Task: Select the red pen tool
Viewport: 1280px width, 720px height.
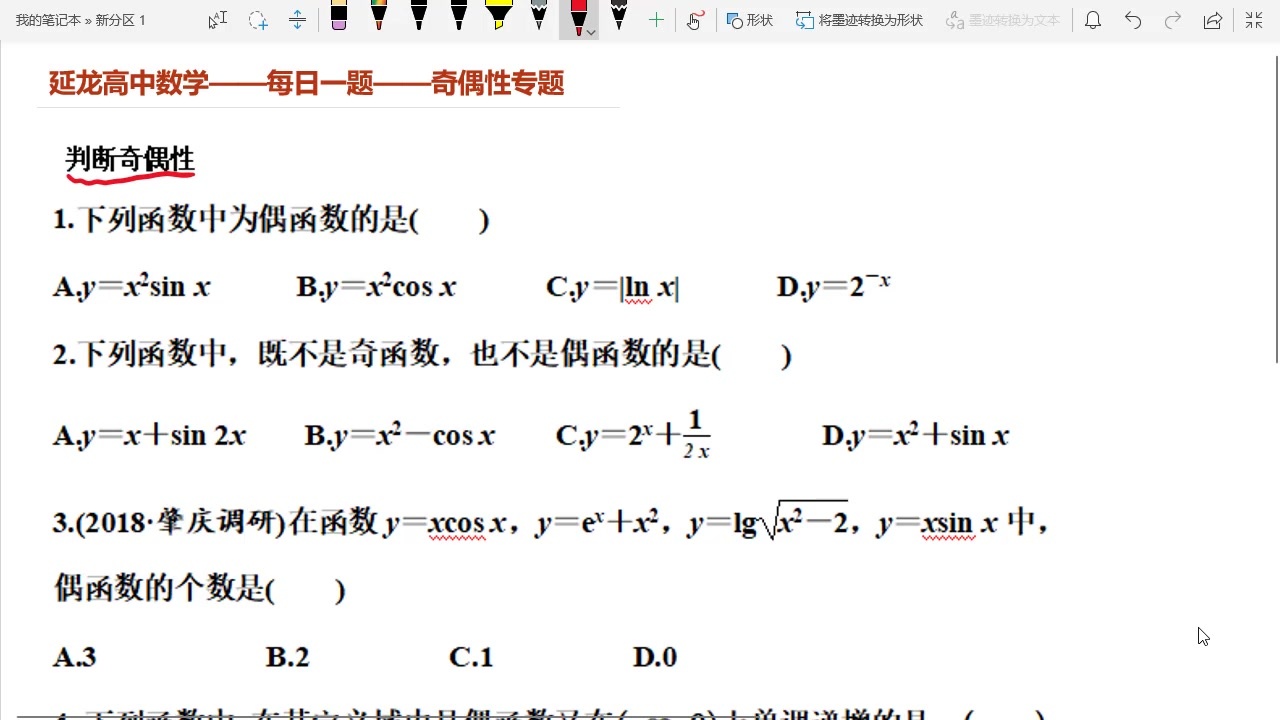Action: tap(577, 17)
